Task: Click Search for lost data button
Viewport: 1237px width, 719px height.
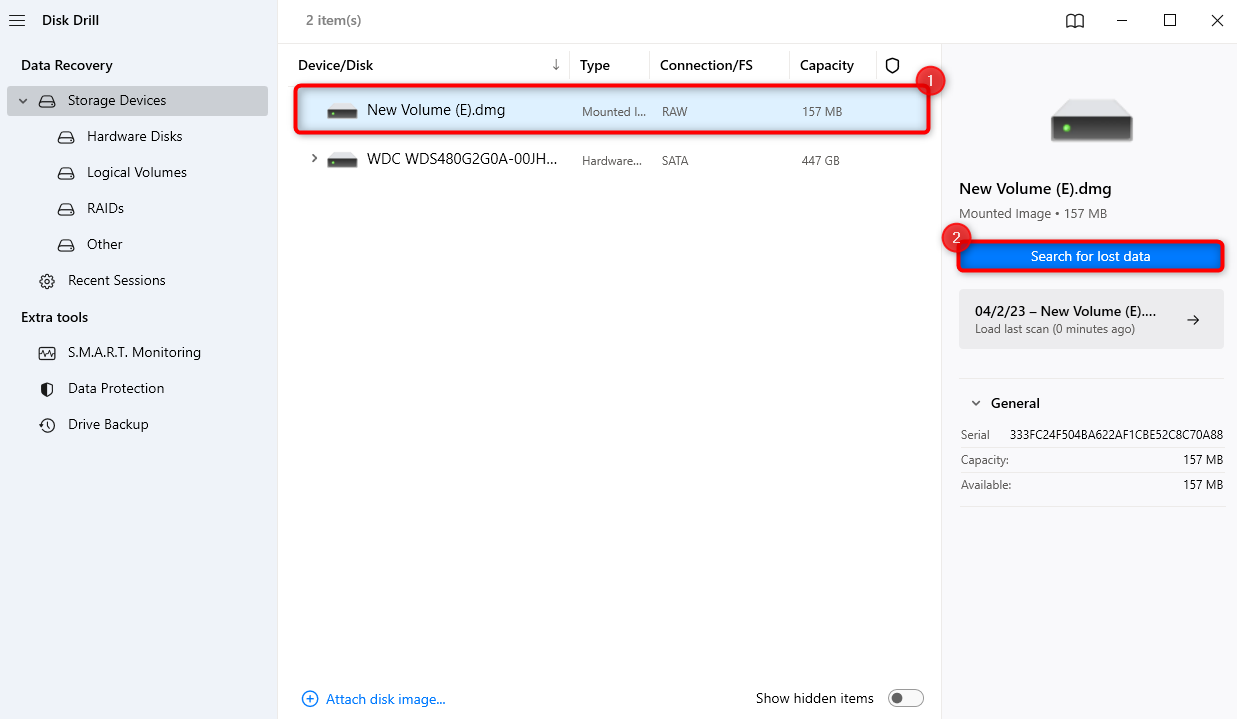Action: [x=1090, y=257]
